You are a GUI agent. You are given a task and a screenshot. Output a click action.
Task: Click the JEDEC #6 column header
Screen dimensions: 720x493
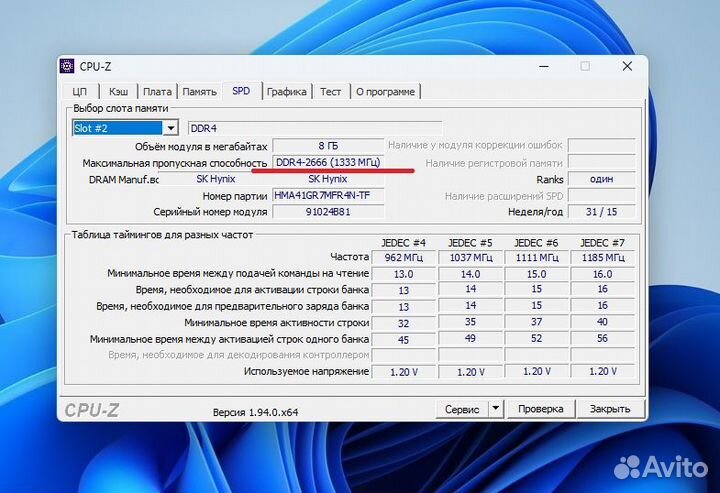coord(536,243)
